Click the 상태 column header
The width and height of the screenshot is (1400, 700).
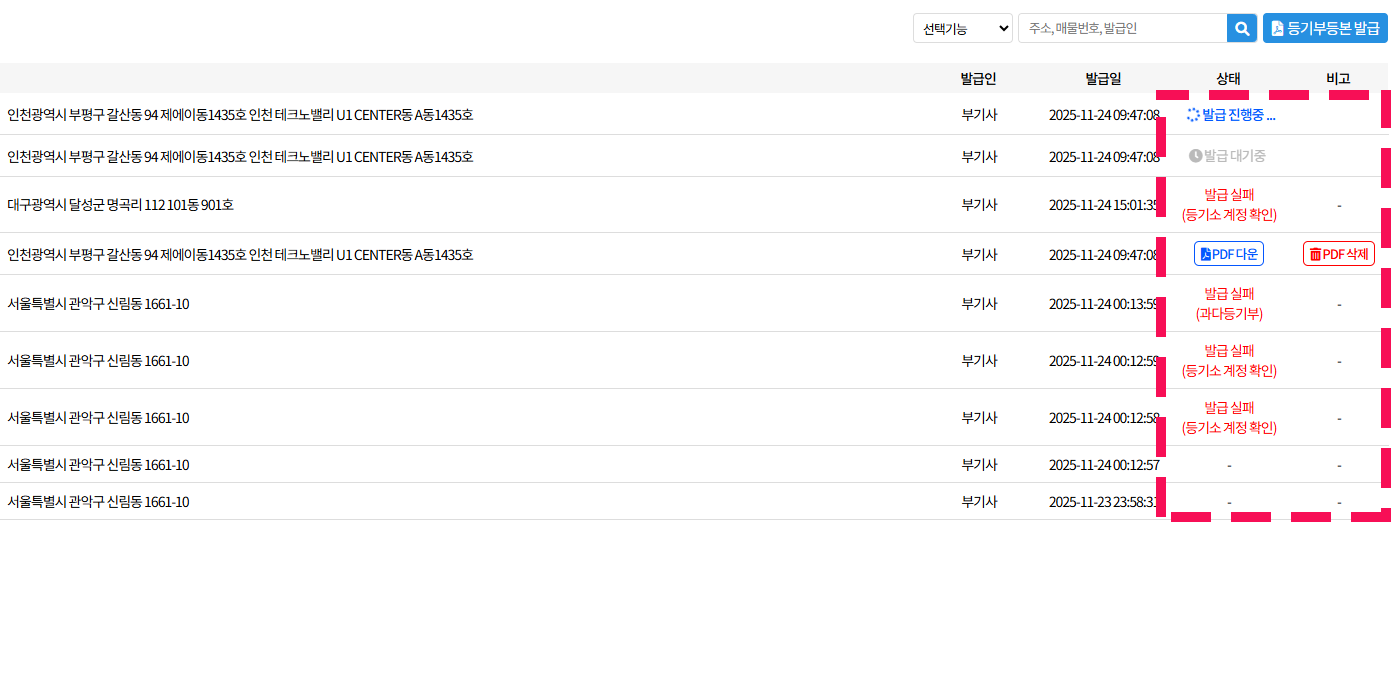click(1228, 78)
